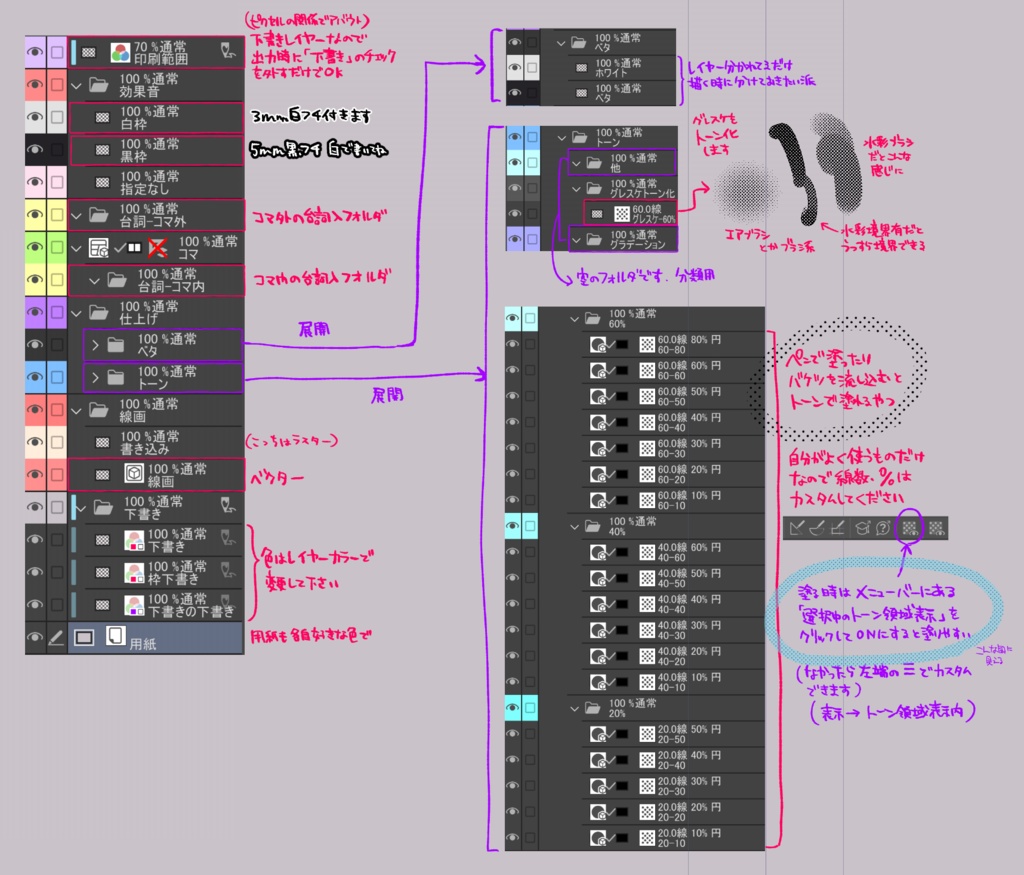The height and width of the screenshot is (875, 1024).
Task: Click the circled show selected tone area icon
Action: click(x=910, y=528)
